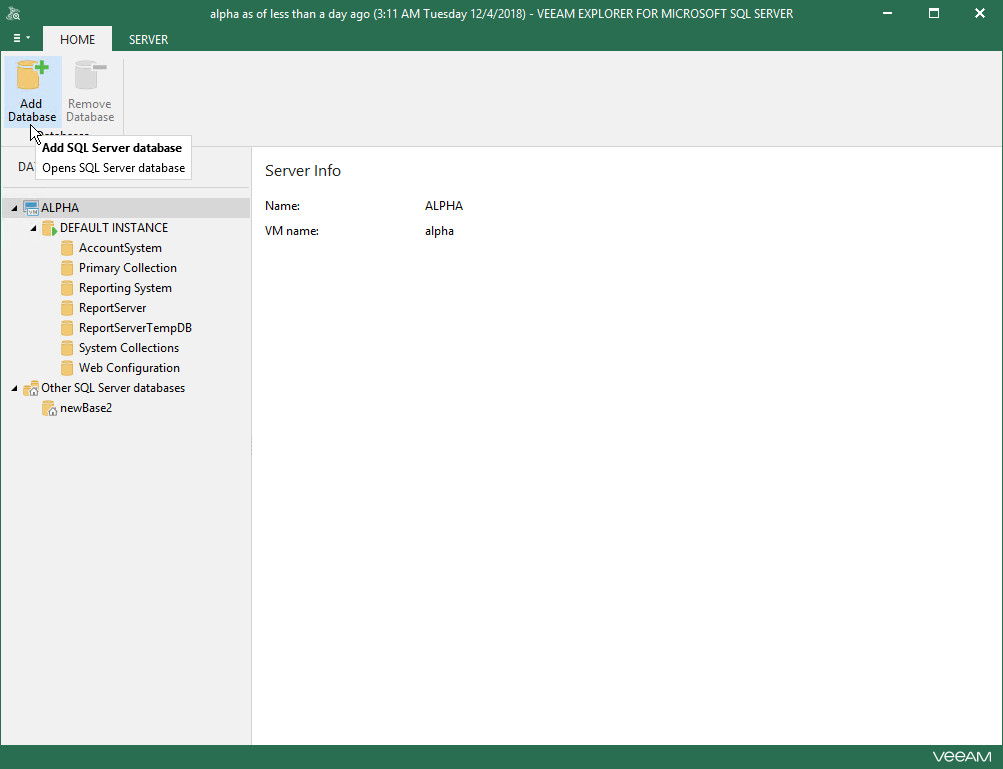This screenshot has width=1003, height=769.
Task: Switch to the HOME ribbon tab
Action: point(77,40)
